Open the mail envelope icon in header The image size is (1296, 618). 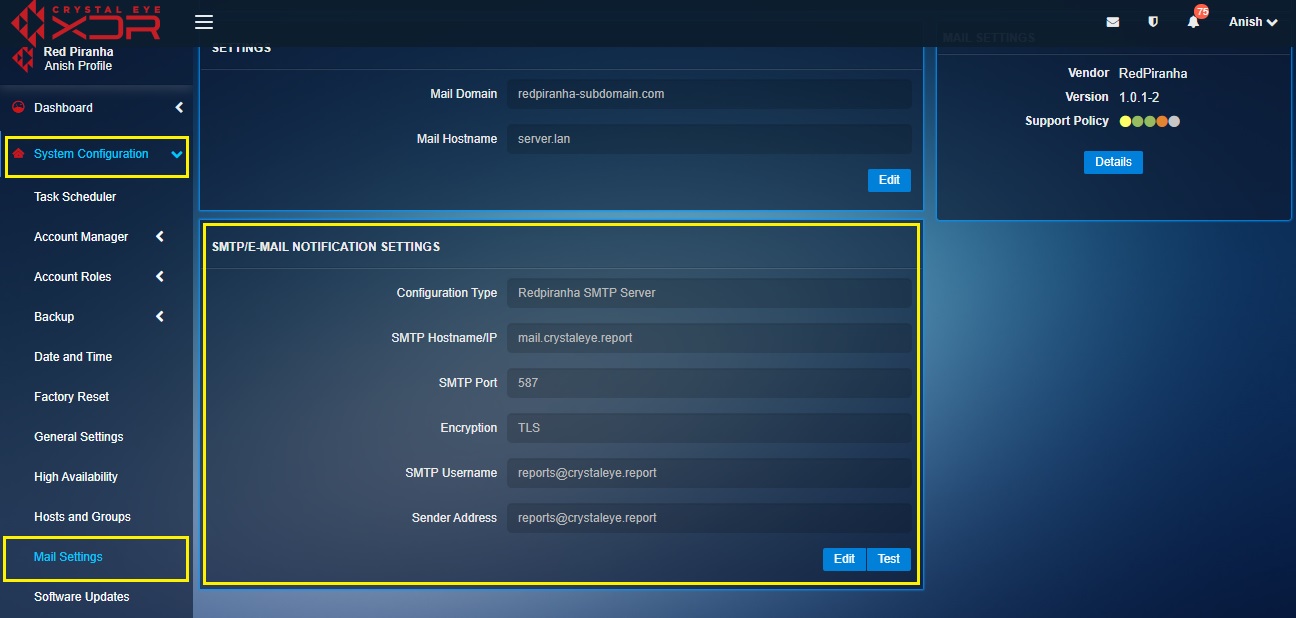point(1113,22)
